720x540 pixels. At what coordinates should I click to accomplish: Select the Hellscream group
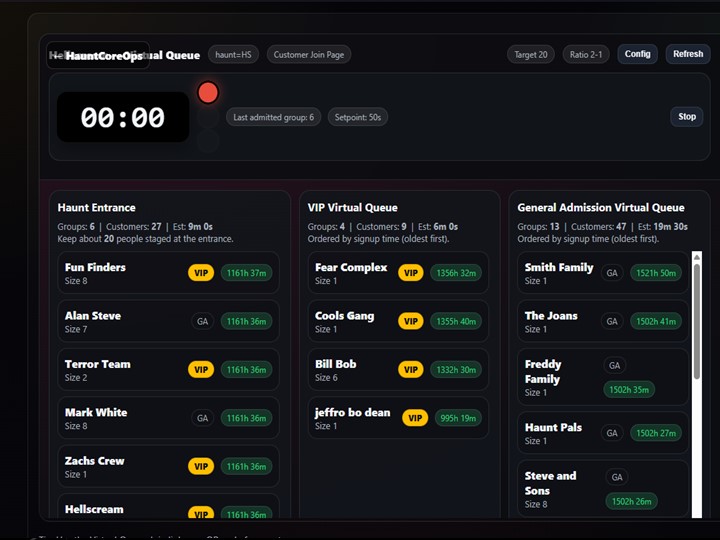[x=169, y=506]
